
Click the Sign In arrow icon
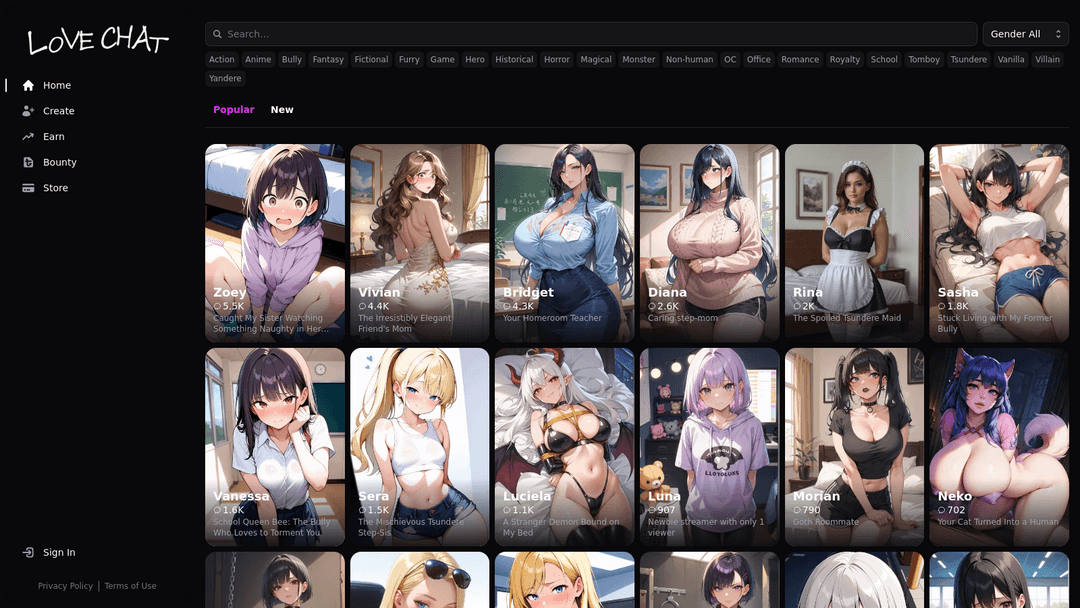tap(28, 552)
